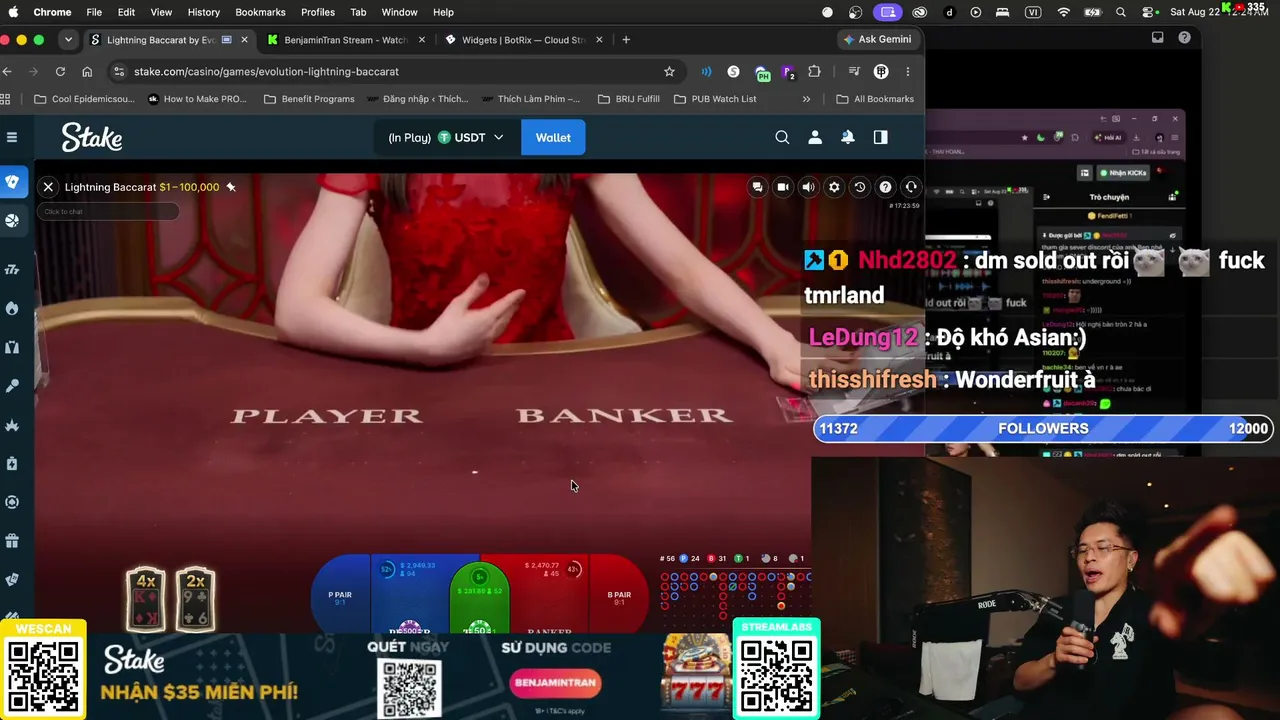Open game help question mark
The image size is (1280, 720).
click(x=885, y=187)
